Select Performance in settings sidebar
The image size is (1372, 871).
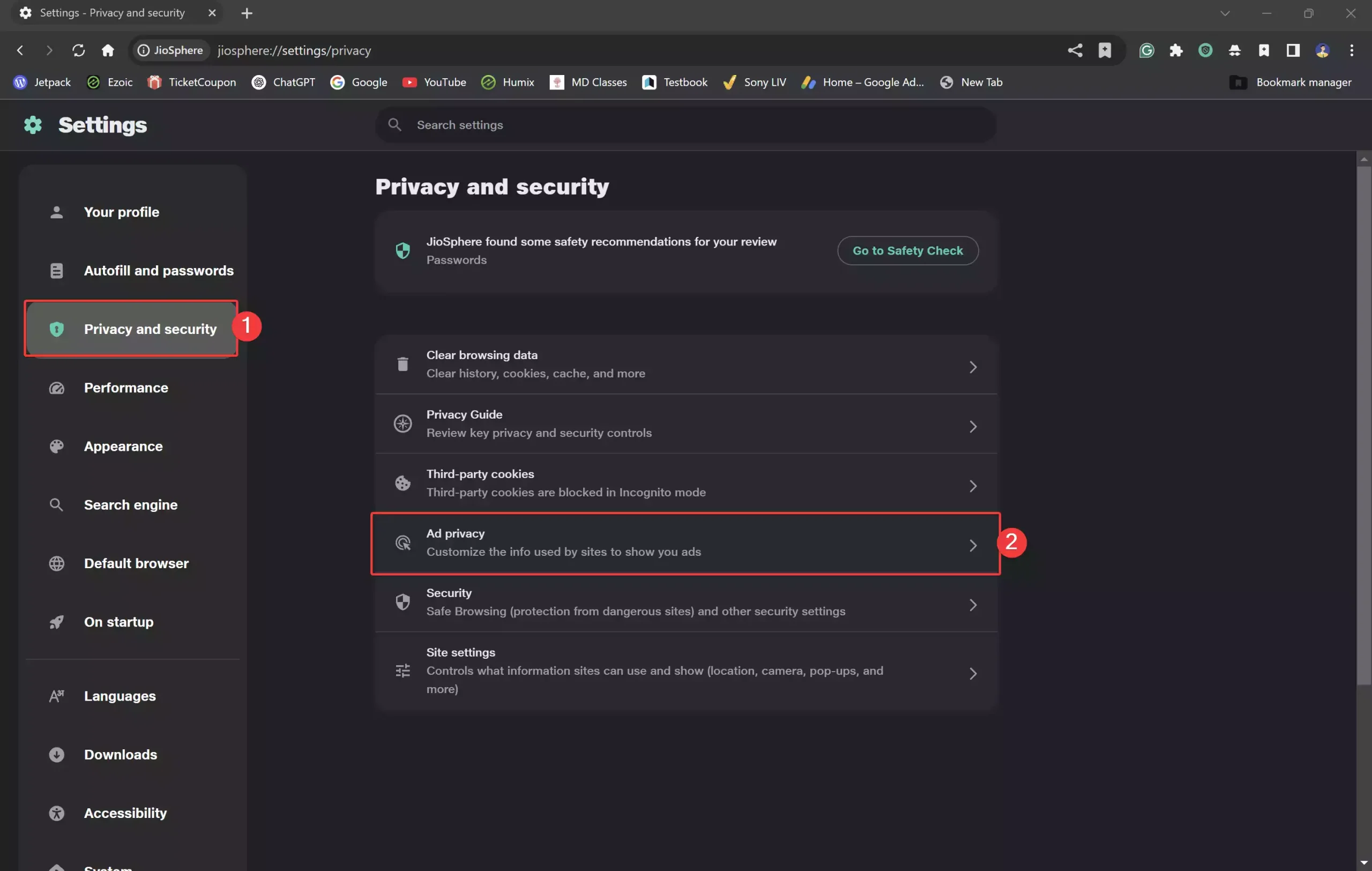point(126,388)
